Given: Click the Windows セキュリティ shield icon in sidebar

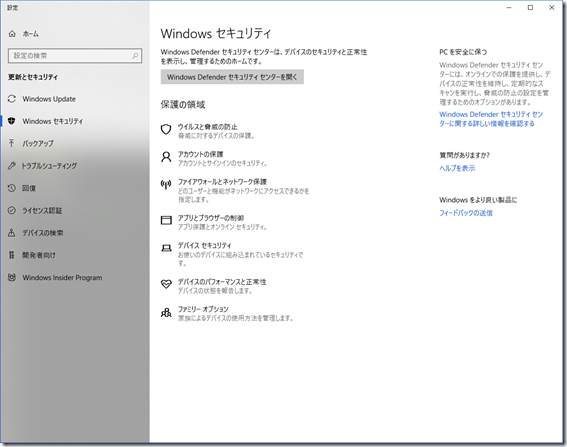Looking at the screenshot, I should tap(12, 121).
